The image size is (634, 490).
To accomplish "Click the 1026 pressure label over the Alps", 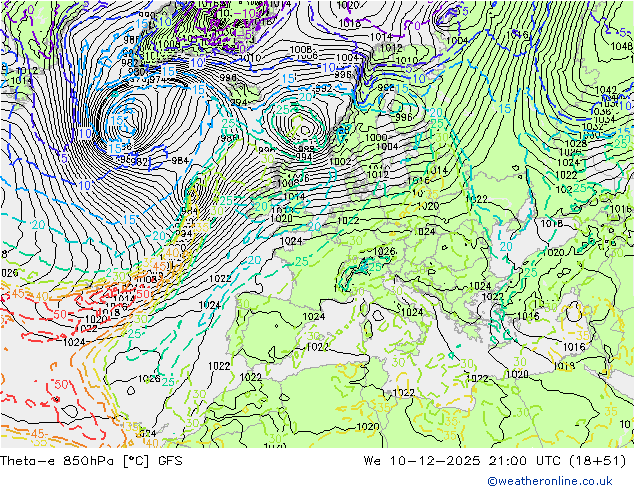I will 384,251.
